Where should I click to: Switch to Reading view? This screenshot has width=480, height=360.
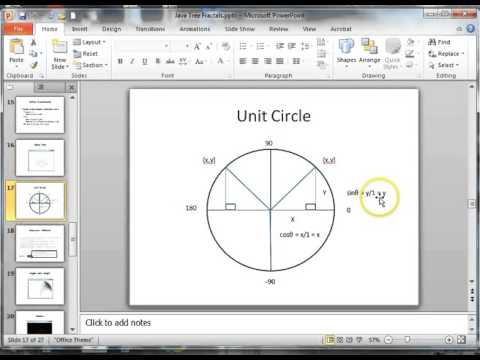[349, 340]
